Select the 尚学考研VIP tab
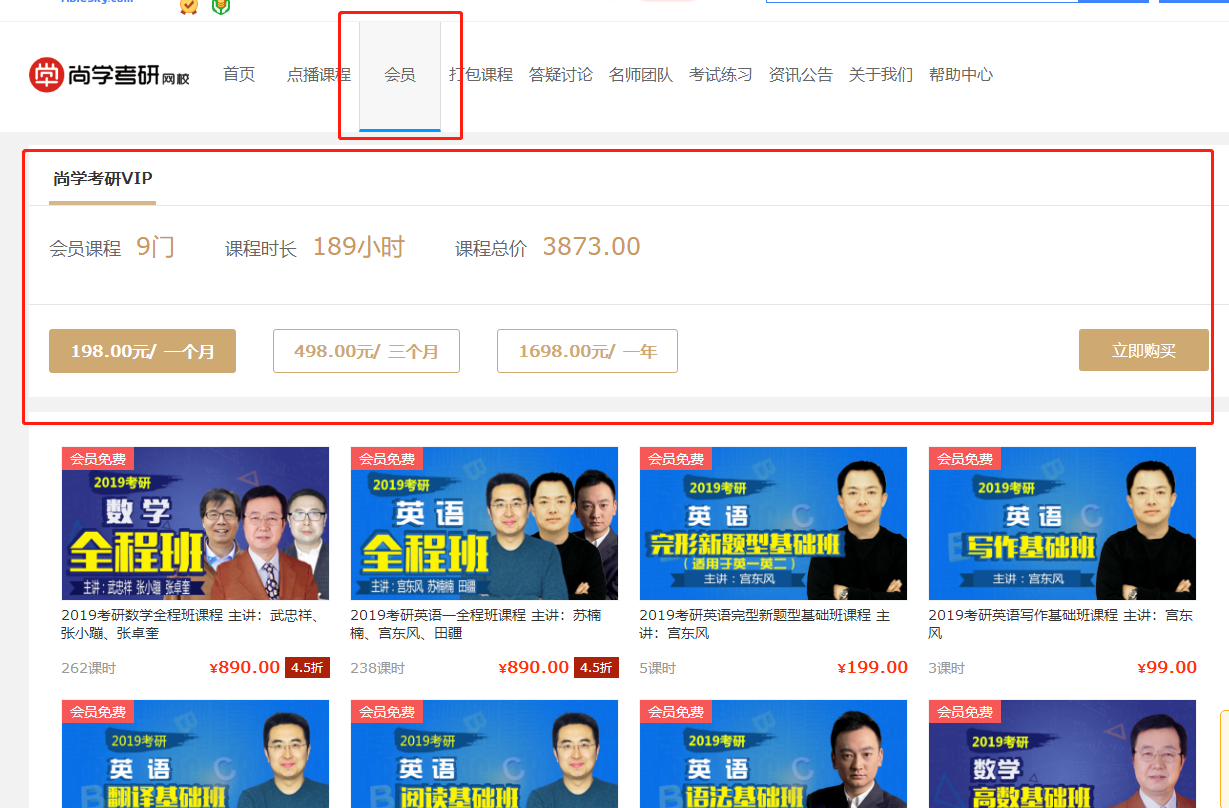1229x808 pixels. 103,179
